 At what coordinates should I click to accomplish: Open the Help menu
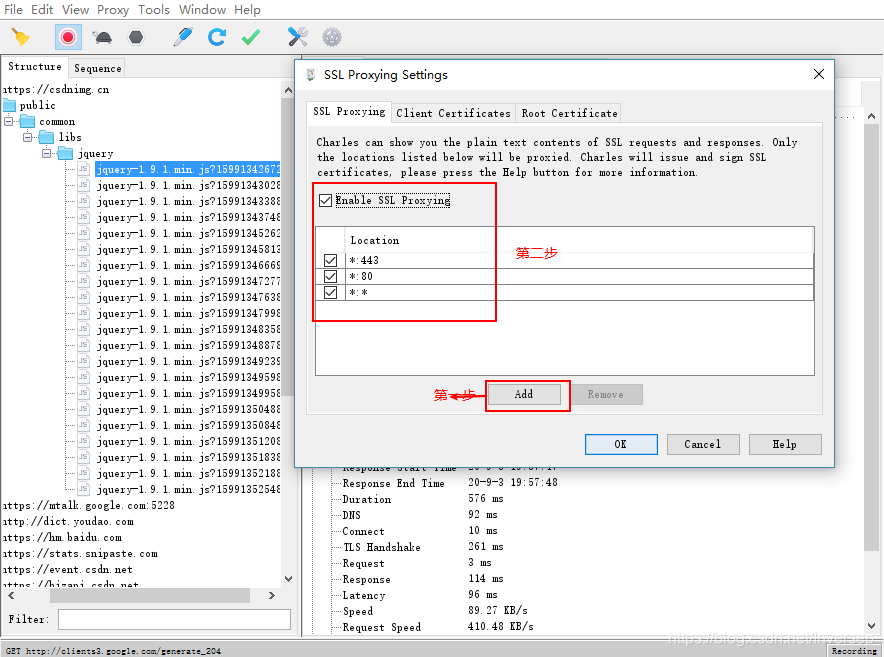[x=247, y=10]
